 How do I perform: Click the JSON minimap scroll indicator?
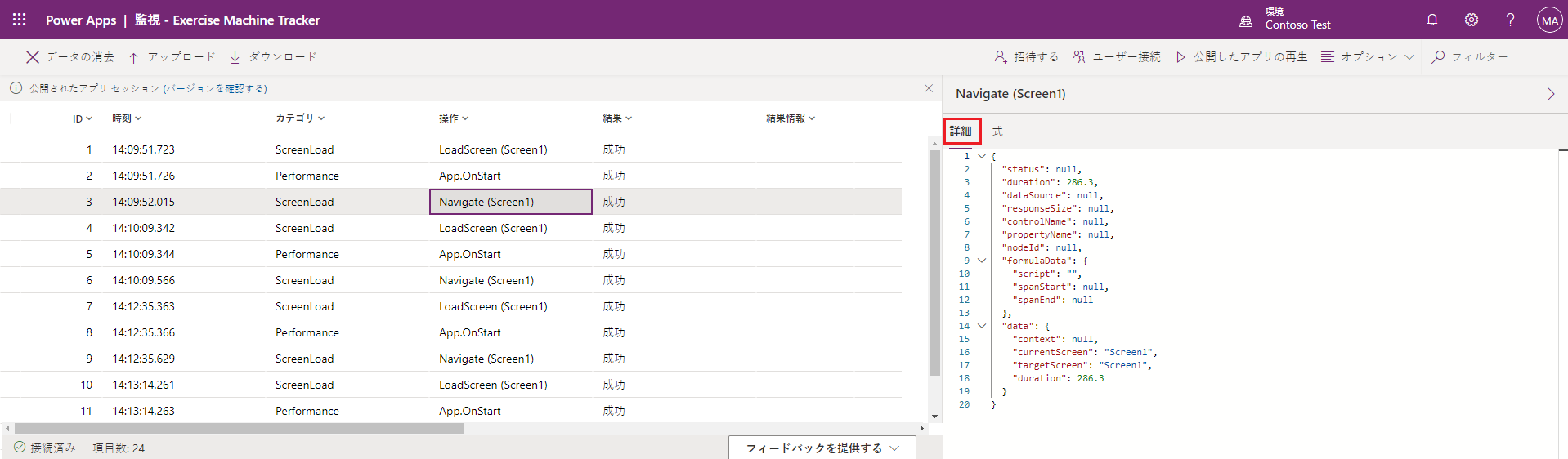tap(1563, 151)
